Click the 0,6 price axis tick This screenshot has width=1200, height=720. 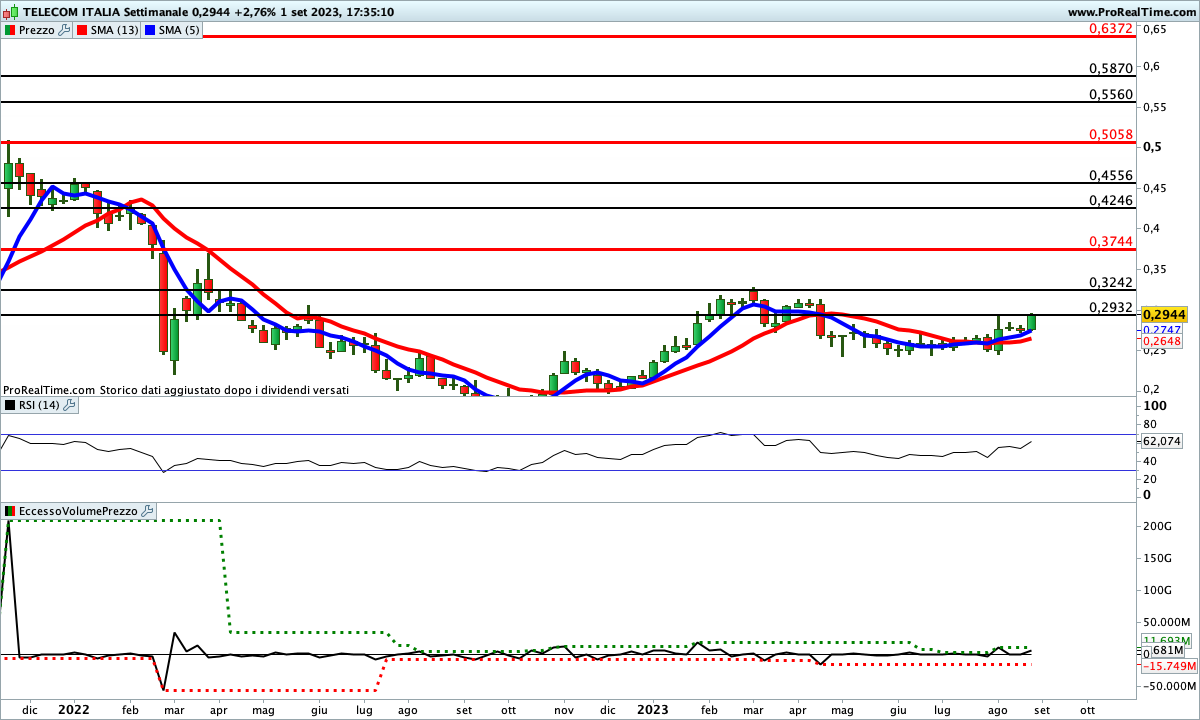1152,66
